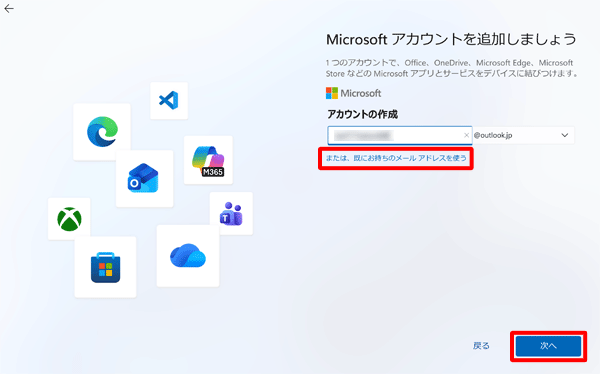
Task: Click the Xbox icon tile
Action: click(69, 219)
